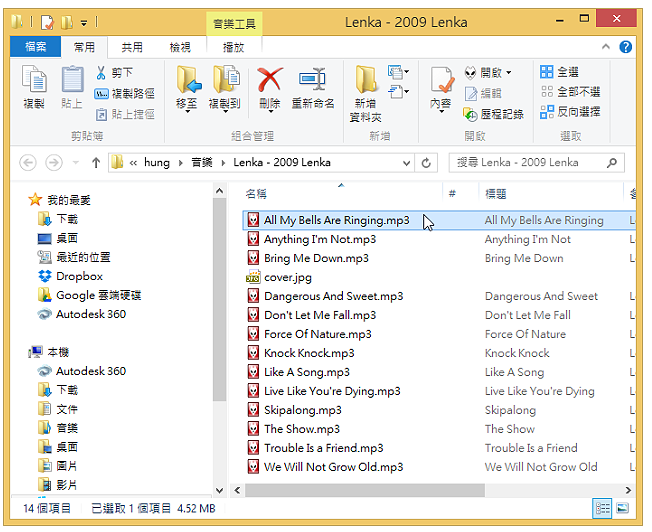The image size is (652, 532).
Task: Click the Paste (貼上) ribbon icon
Action: [x=72, y=86]
